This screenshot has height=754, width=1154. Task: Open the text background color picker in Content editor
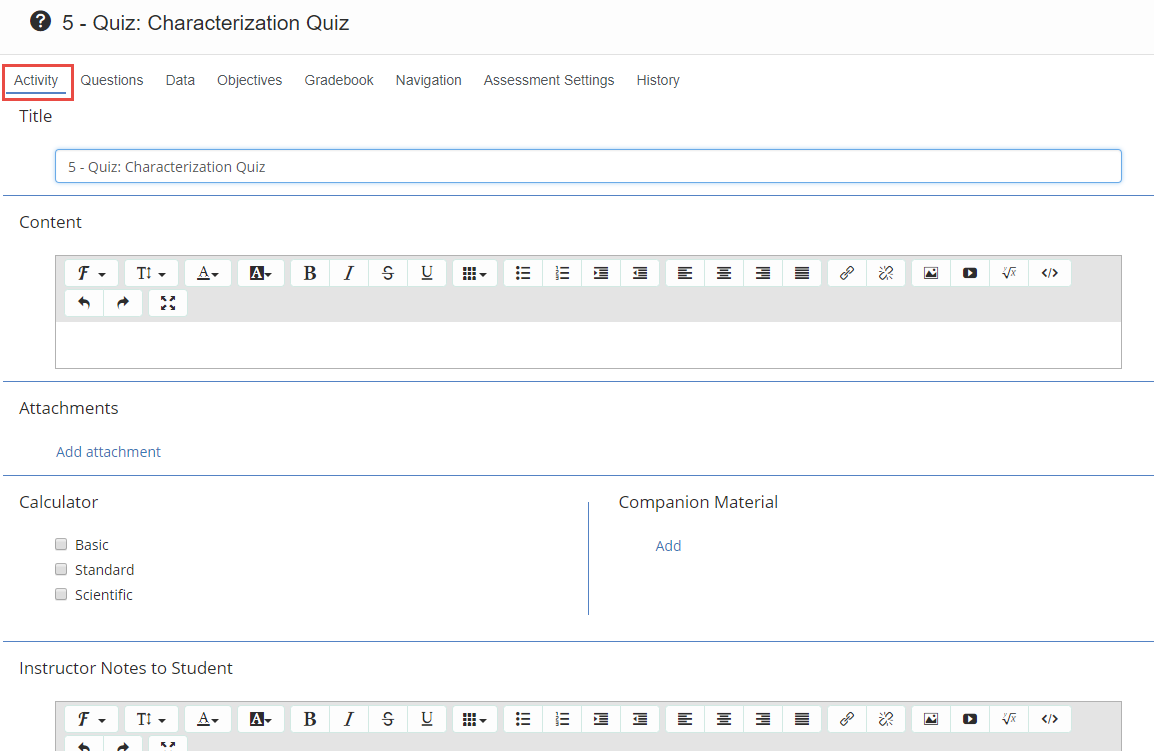click(260, 273)
